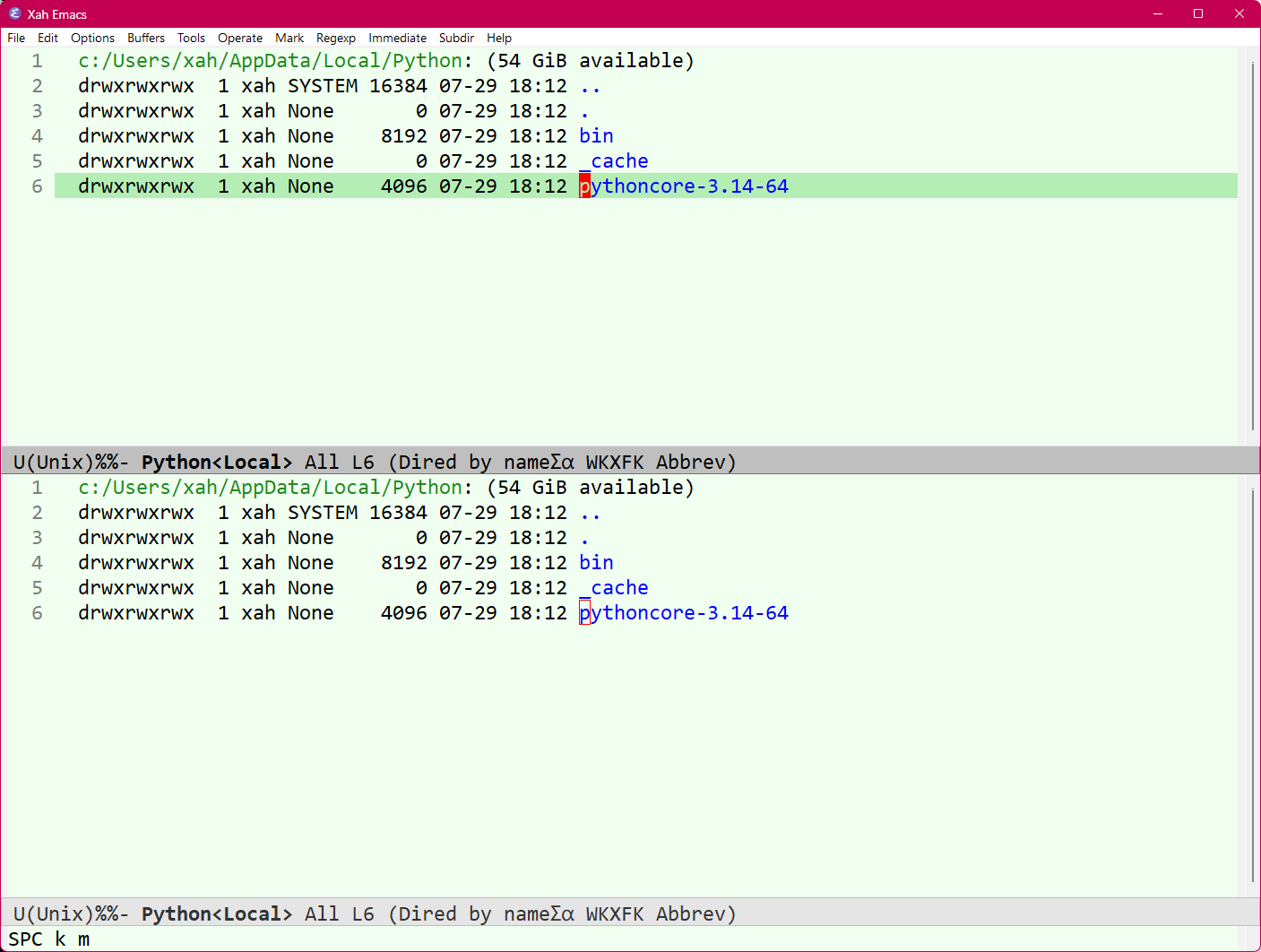Open 'pythoncore-3.14-64' in the top pane

point(684,186)
